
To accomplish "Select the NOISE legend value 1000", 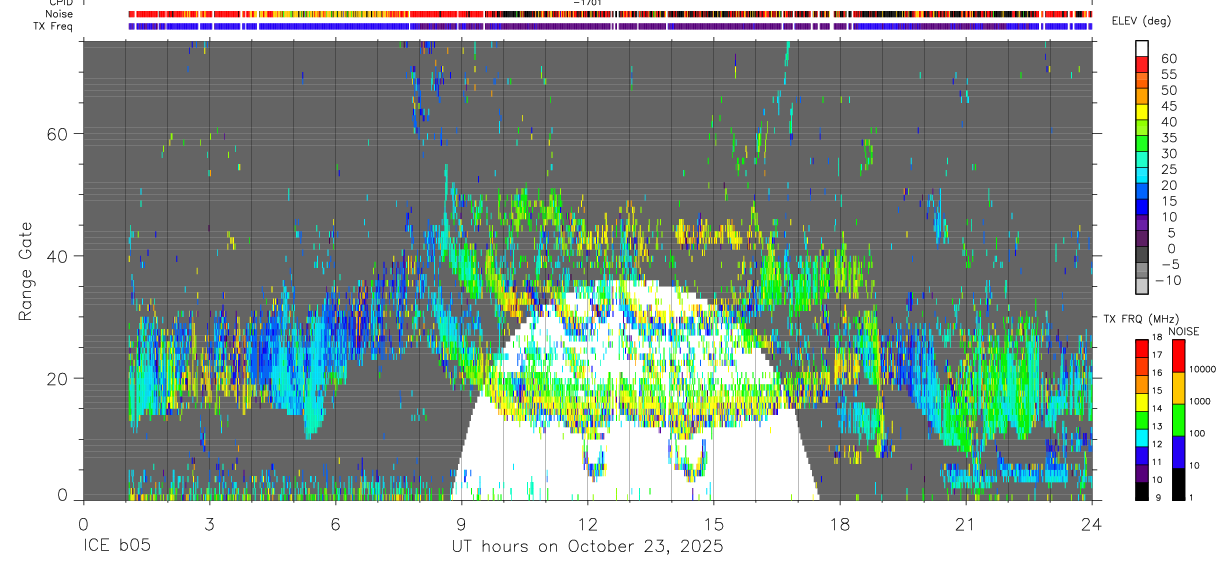I will [1200, 401].
